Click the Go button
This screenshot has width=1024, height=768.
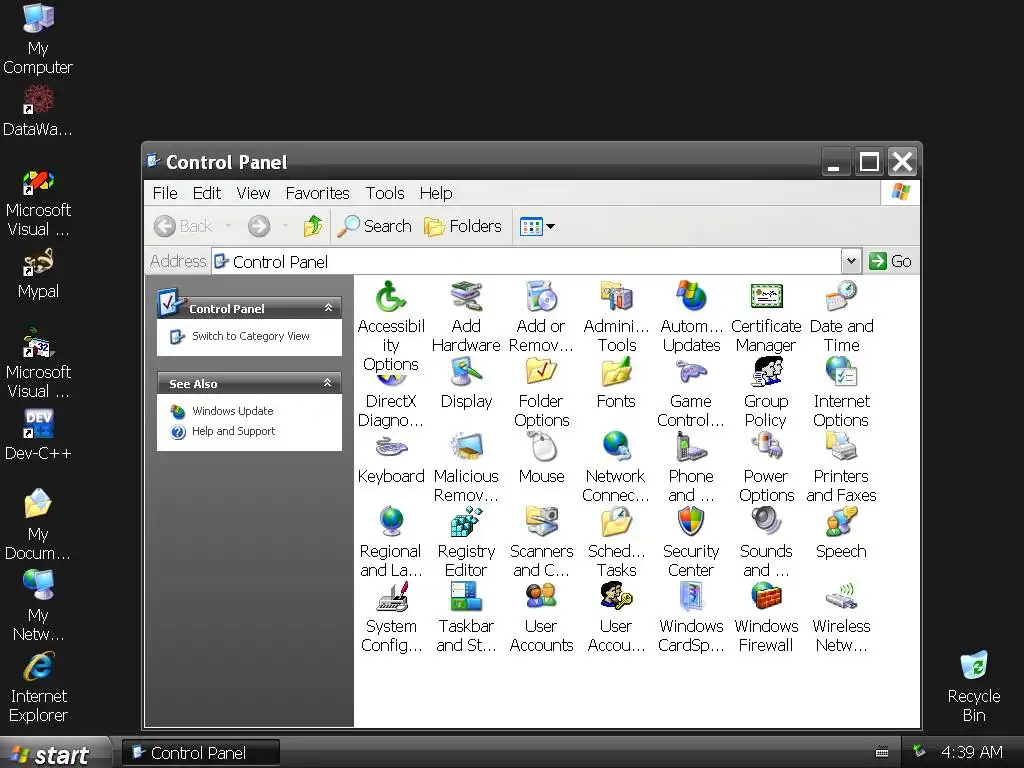[x=889, y=261]
